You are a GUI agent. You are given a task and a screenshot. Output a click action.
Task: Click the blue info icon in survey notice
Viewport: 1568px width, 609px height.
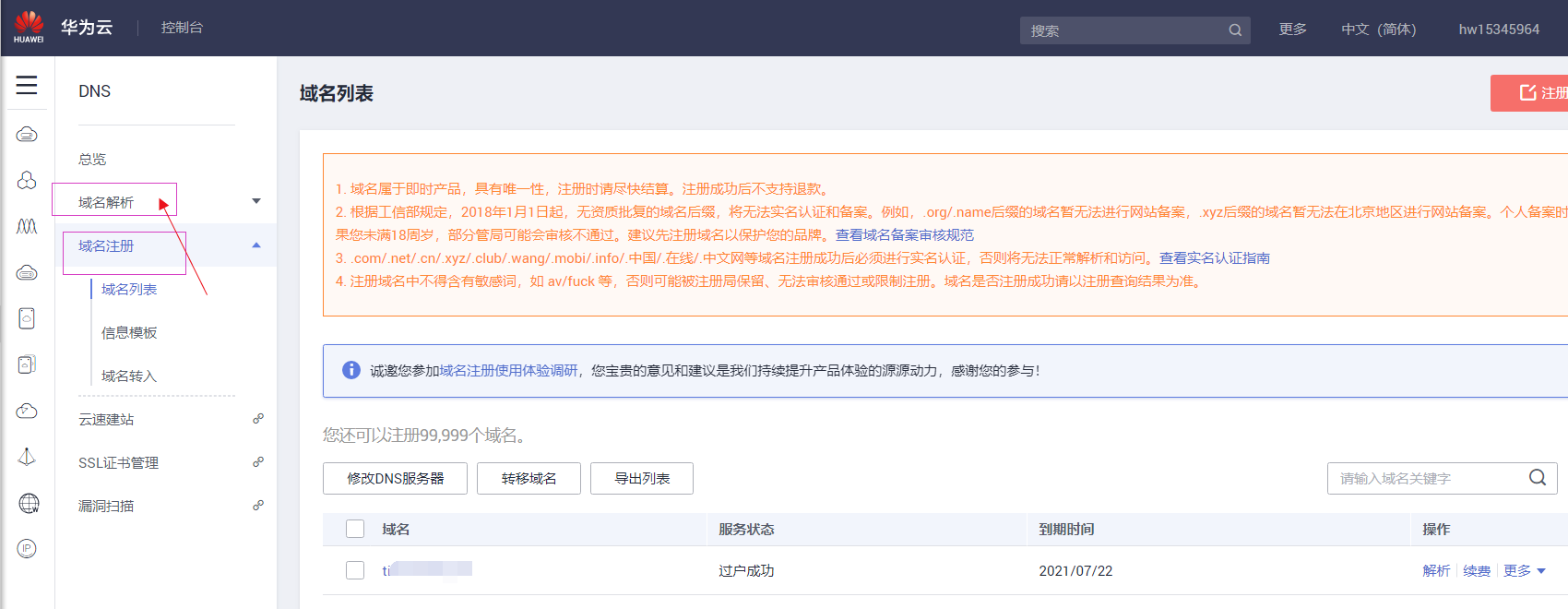point(351,370)
